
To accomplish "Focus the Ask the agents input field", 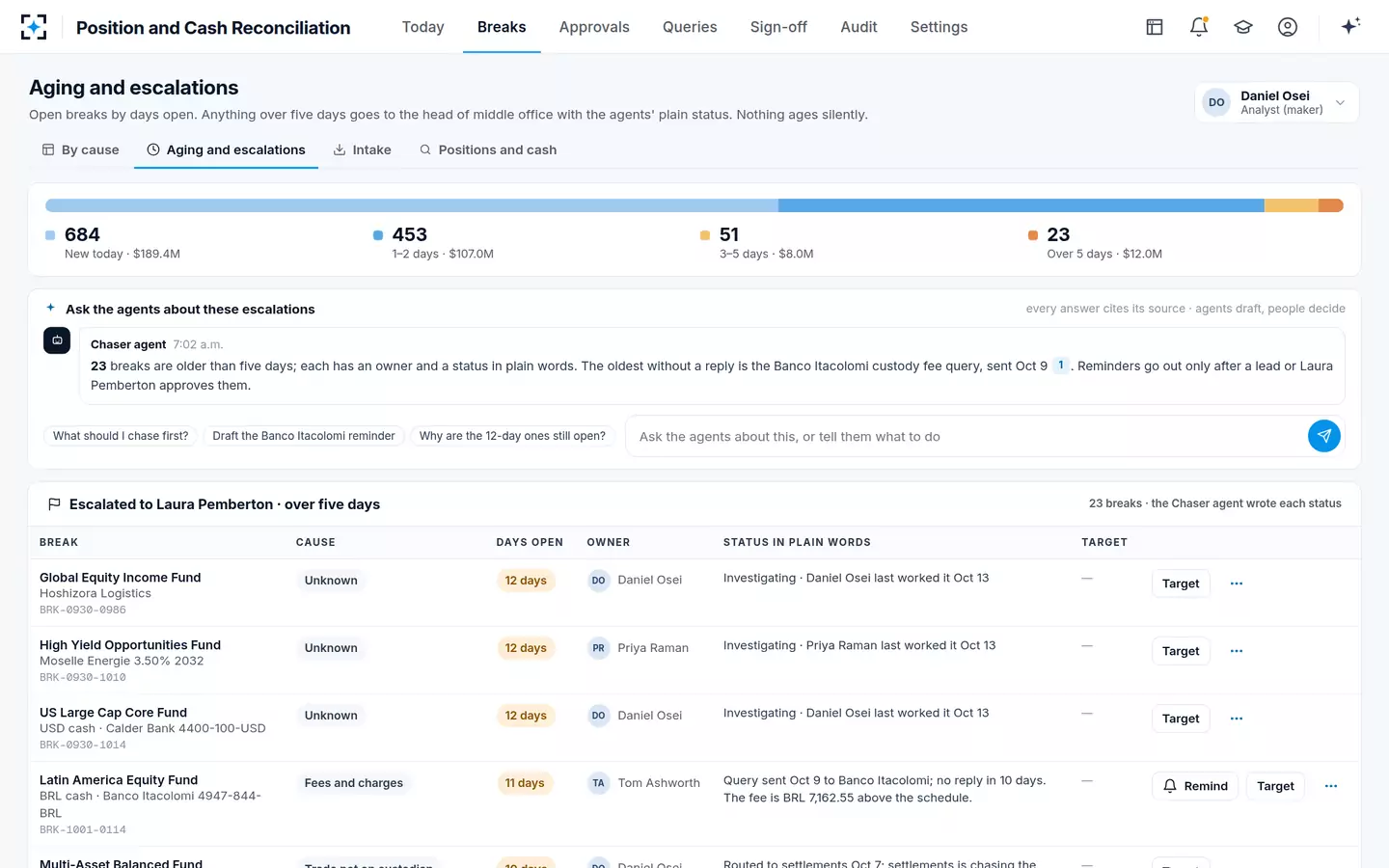I will (967, 436).
